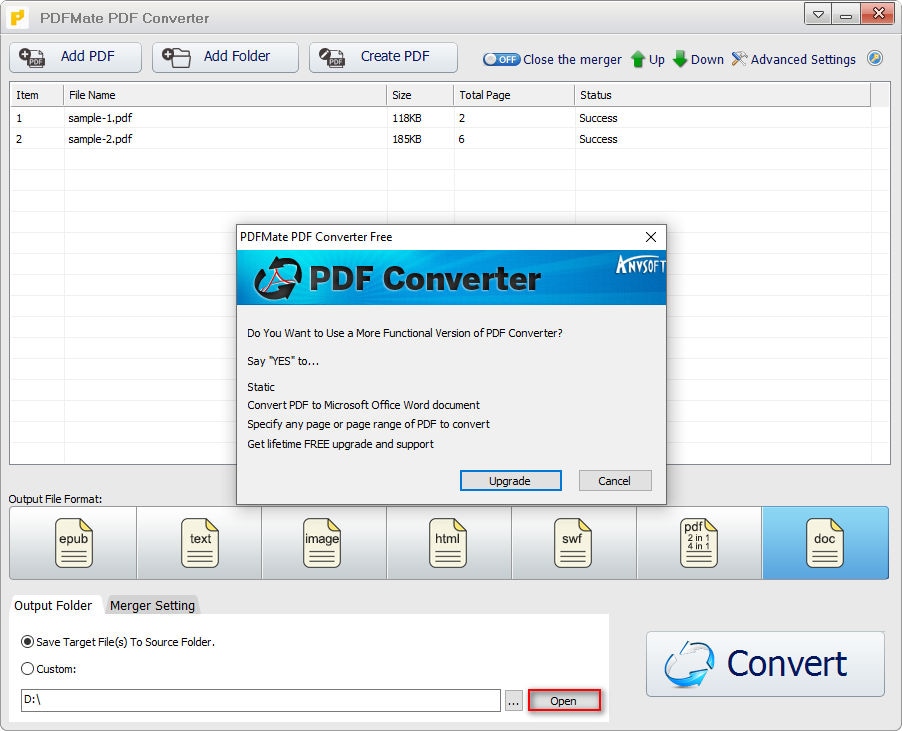This screenshot has width=902, height=731.
Task: Switch to the Output Folder tab
Action: click(53, 605)
